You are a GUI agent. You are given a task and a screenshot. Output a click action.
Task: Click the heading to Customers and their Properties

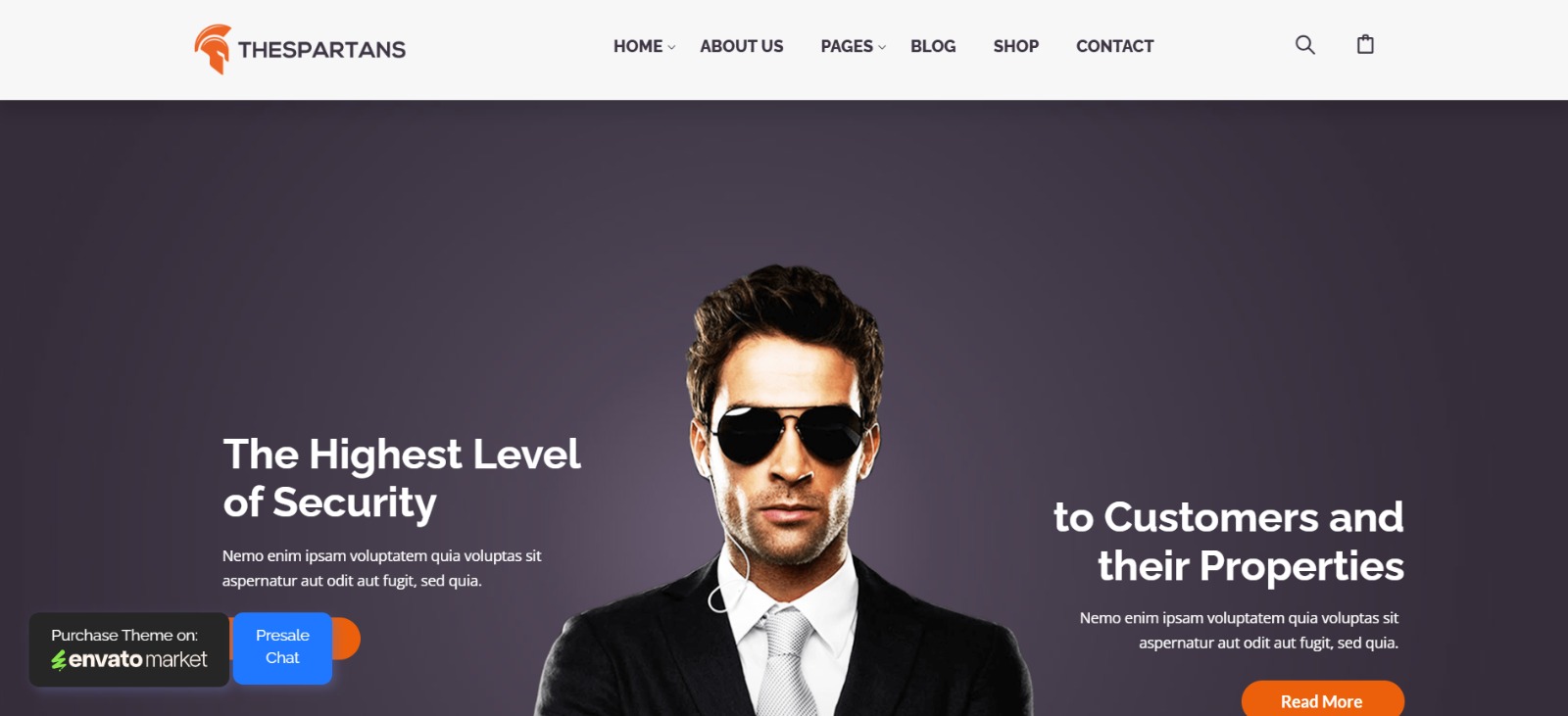(1229, 542)
